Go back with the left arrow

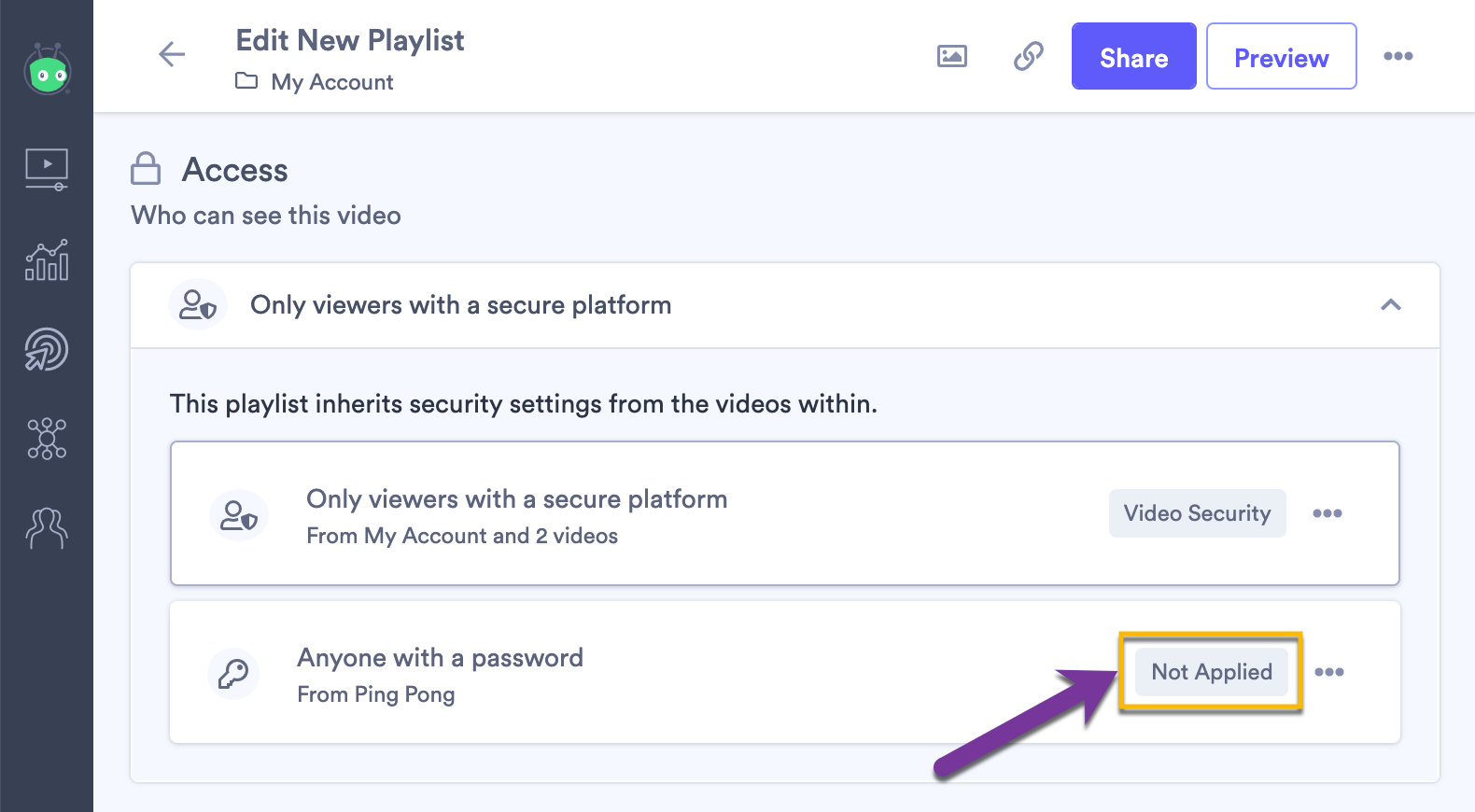coord(172,54)
